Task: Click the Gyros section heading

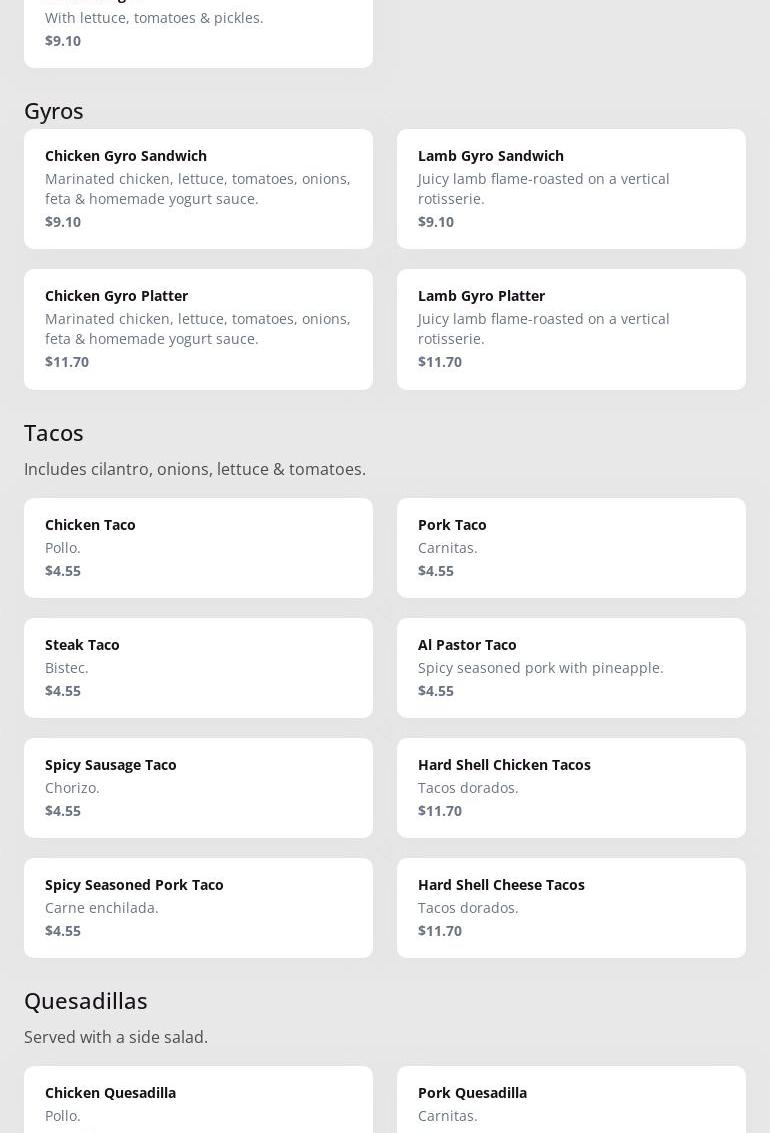Action: [54, 110]
